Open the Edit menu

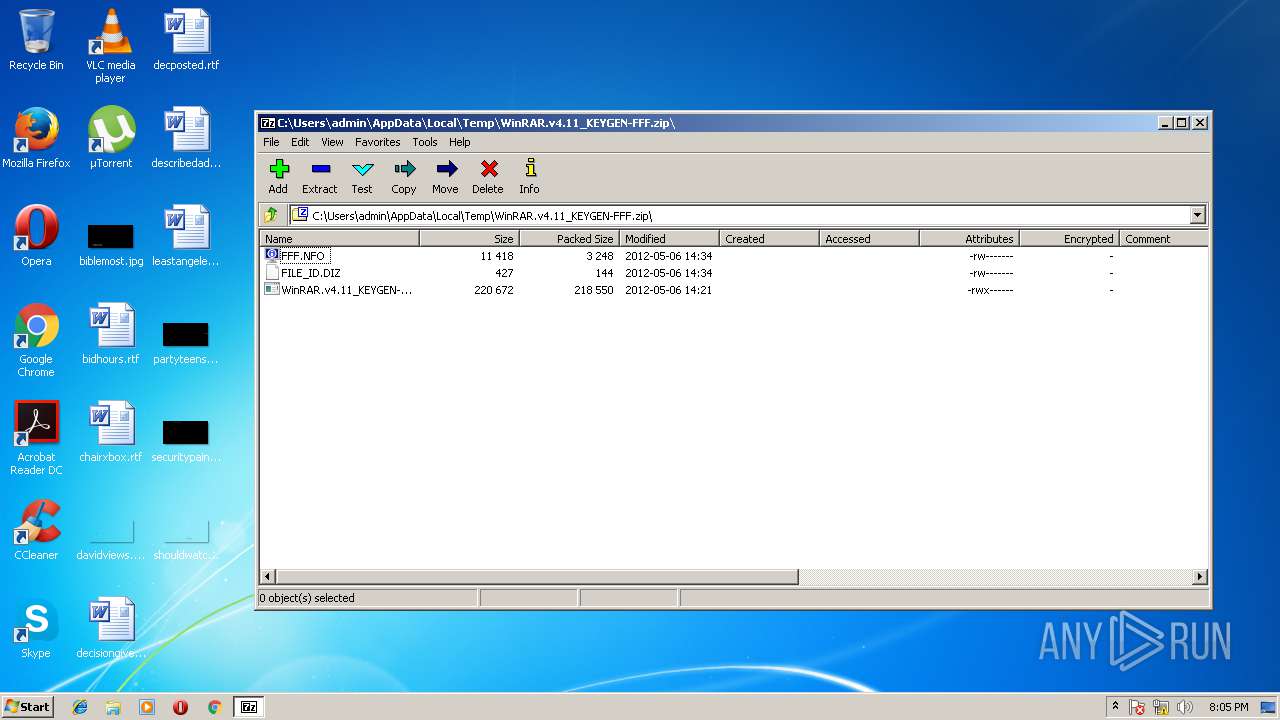[x=300, y=142]
